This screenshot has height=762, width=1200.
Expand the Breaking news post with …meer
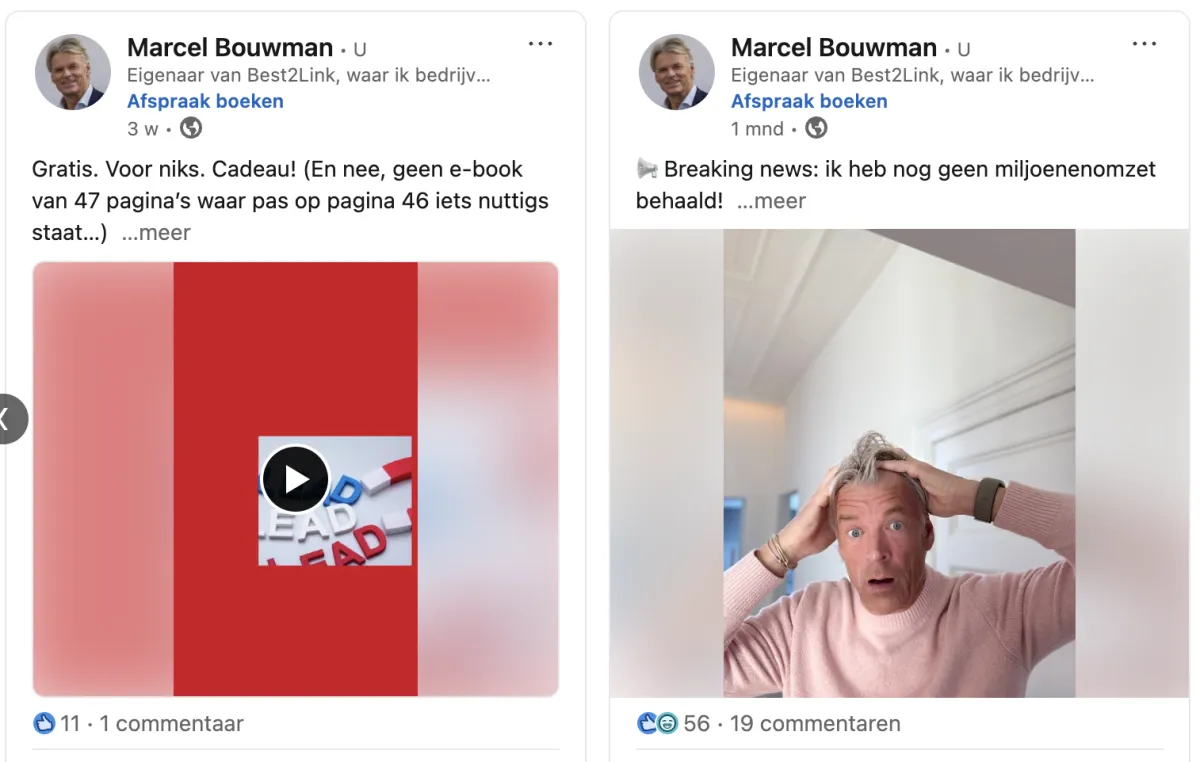coord(771,201)
